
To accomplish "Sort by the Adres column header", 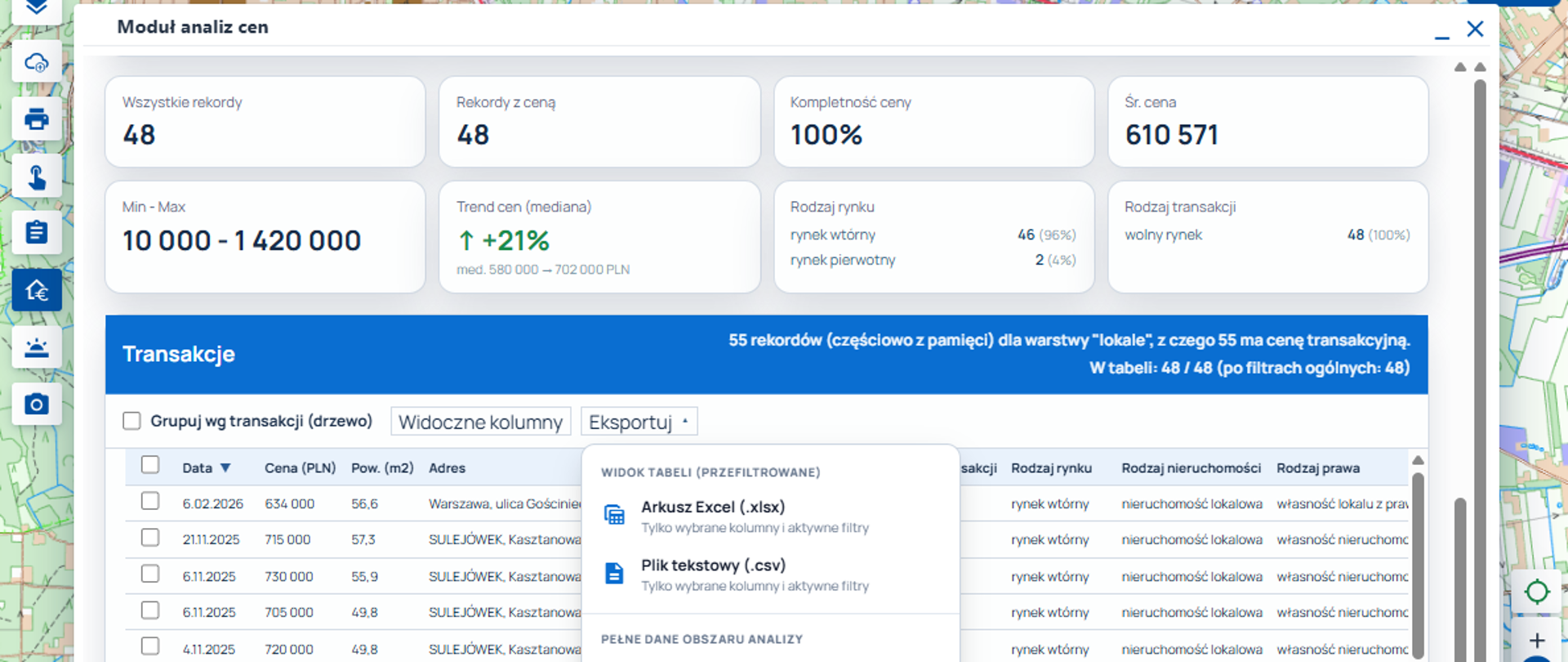I will 447,468.
